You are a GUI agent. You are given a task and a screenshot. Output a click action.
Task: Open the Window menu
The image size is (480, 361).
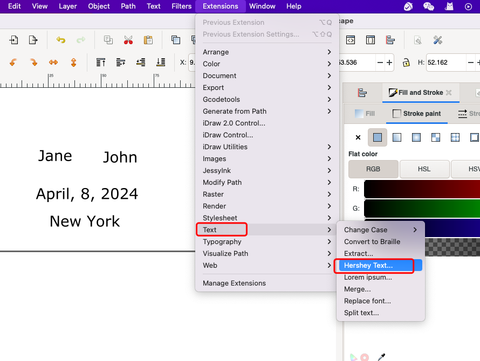tap(262, 6)
